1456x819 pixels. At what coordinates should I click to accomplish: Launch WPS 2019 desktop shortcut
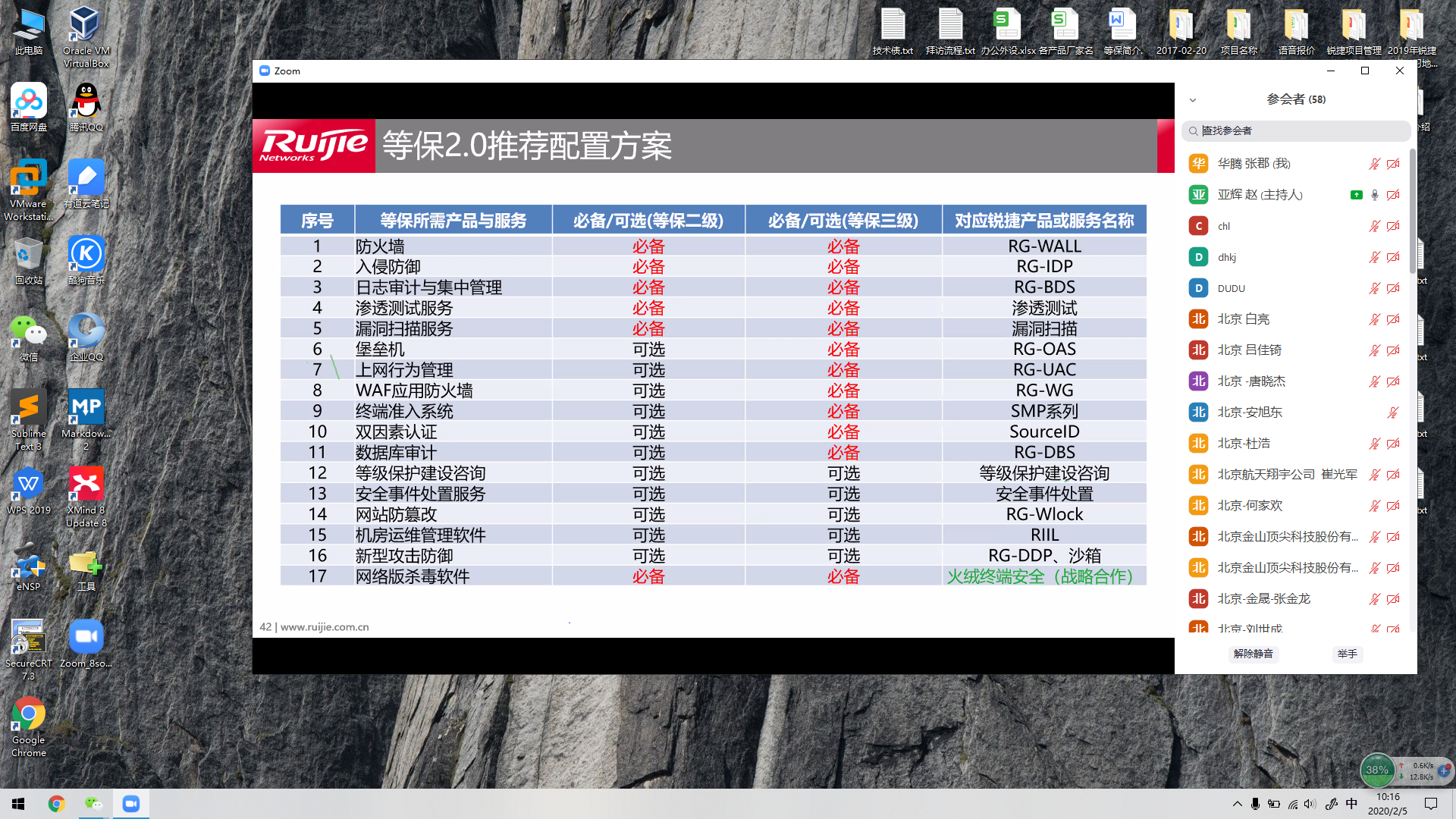(x=29, y=490)
